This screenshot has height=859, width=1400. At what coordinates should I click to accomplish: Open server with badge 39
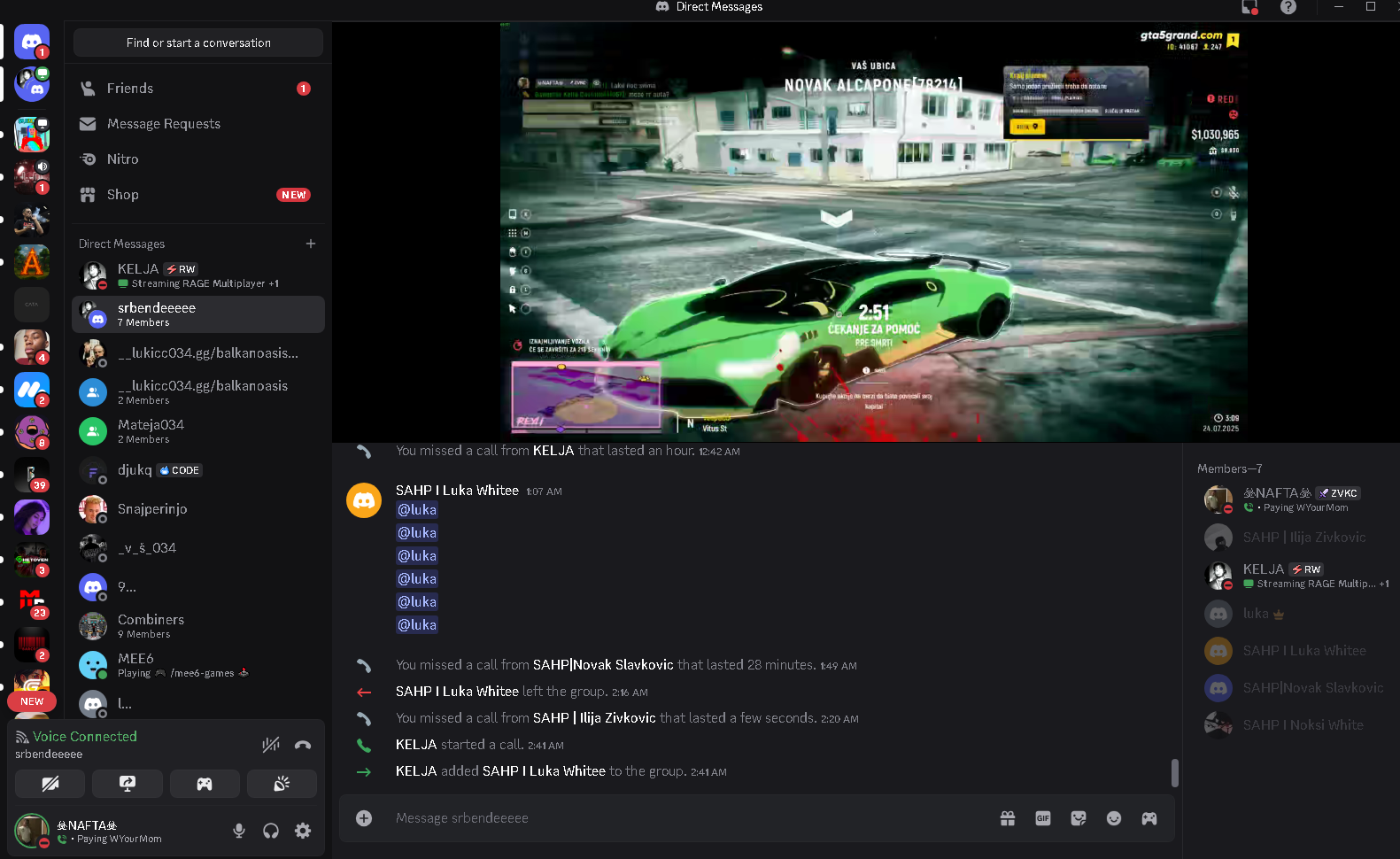[x=32, y=475]
